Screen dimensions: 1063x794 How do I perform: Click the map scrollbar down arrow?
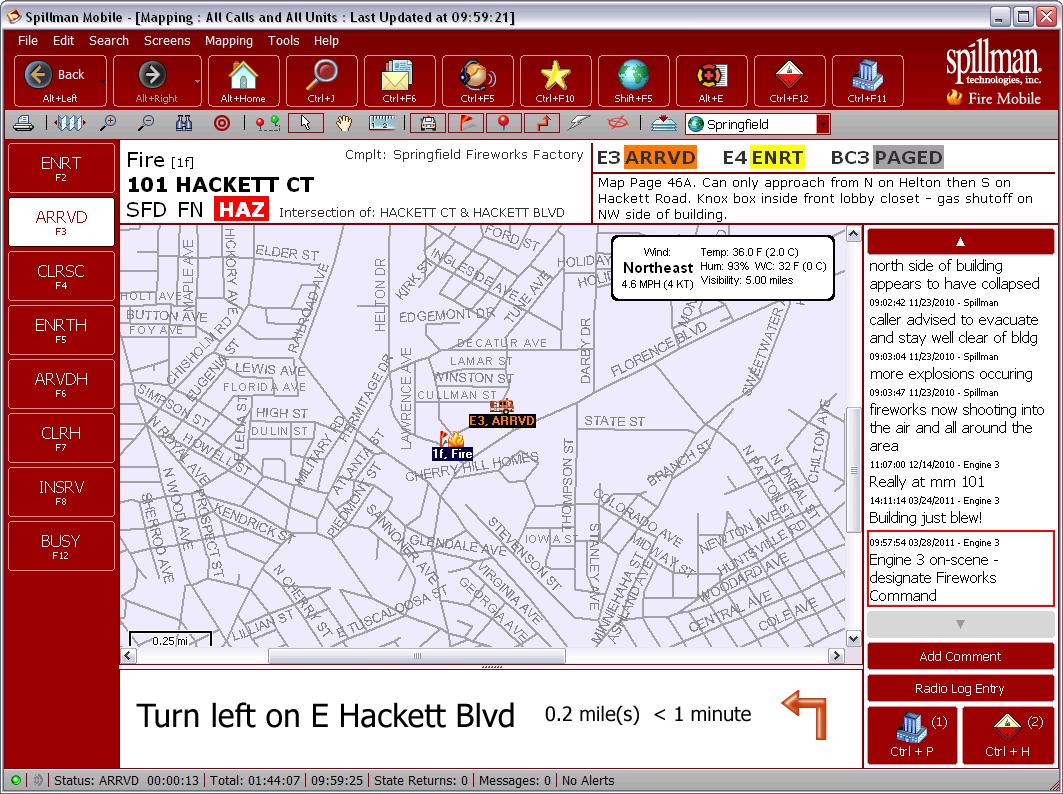[854, 638]
